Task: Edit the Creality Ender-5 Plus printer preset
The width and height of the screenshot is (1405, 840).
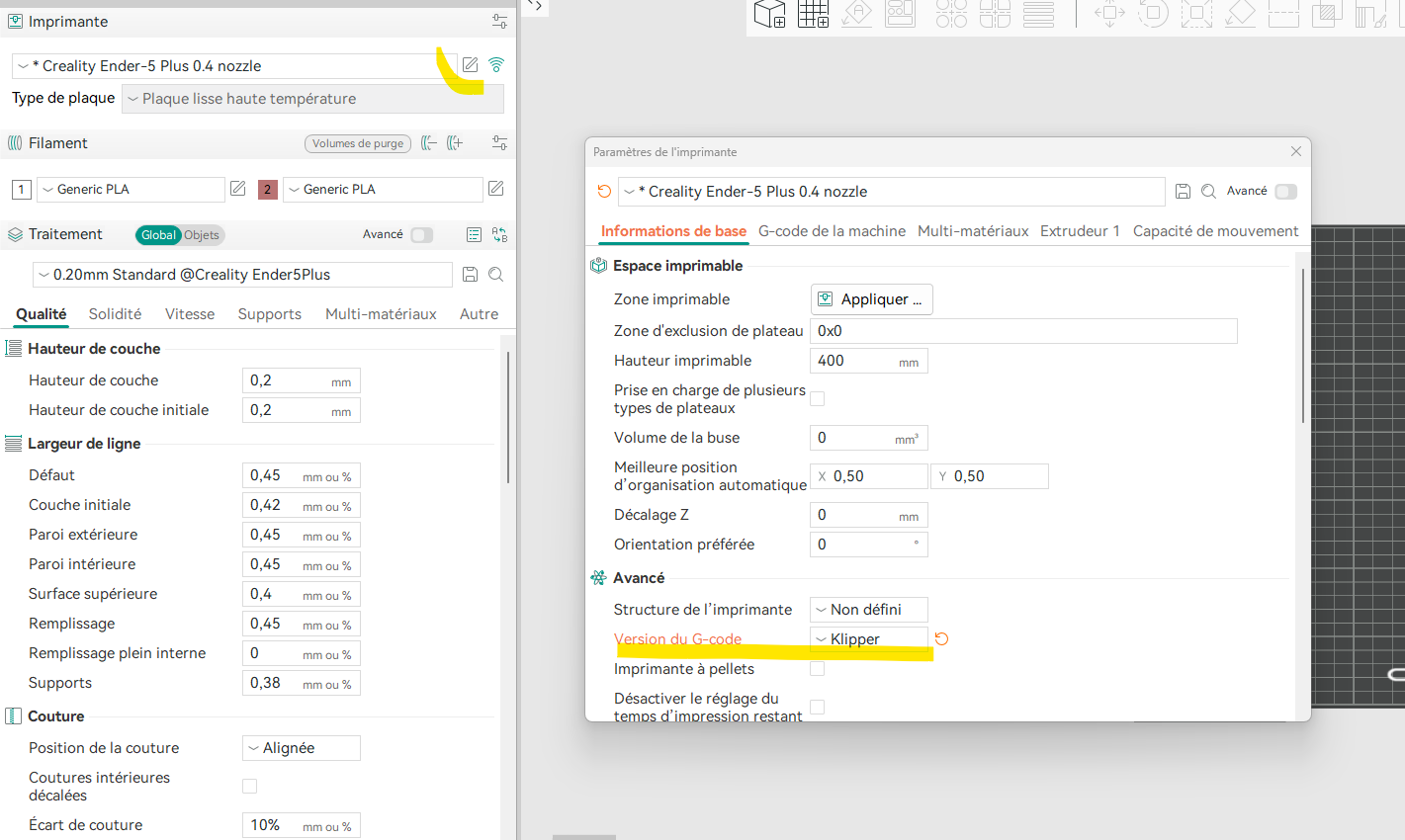Action: (471, 65)
